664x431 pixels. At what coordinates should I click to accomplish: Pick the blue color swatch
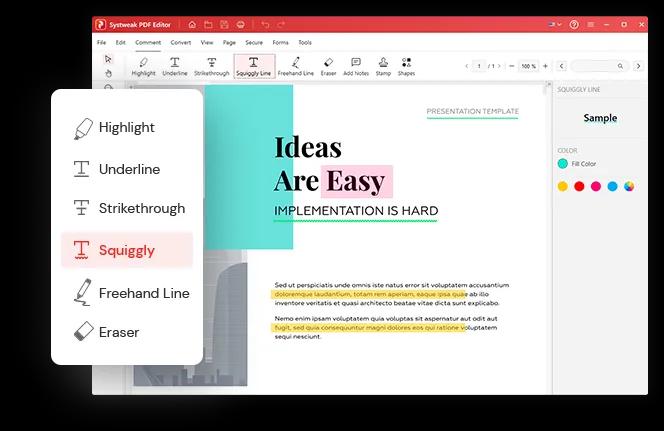612,186
